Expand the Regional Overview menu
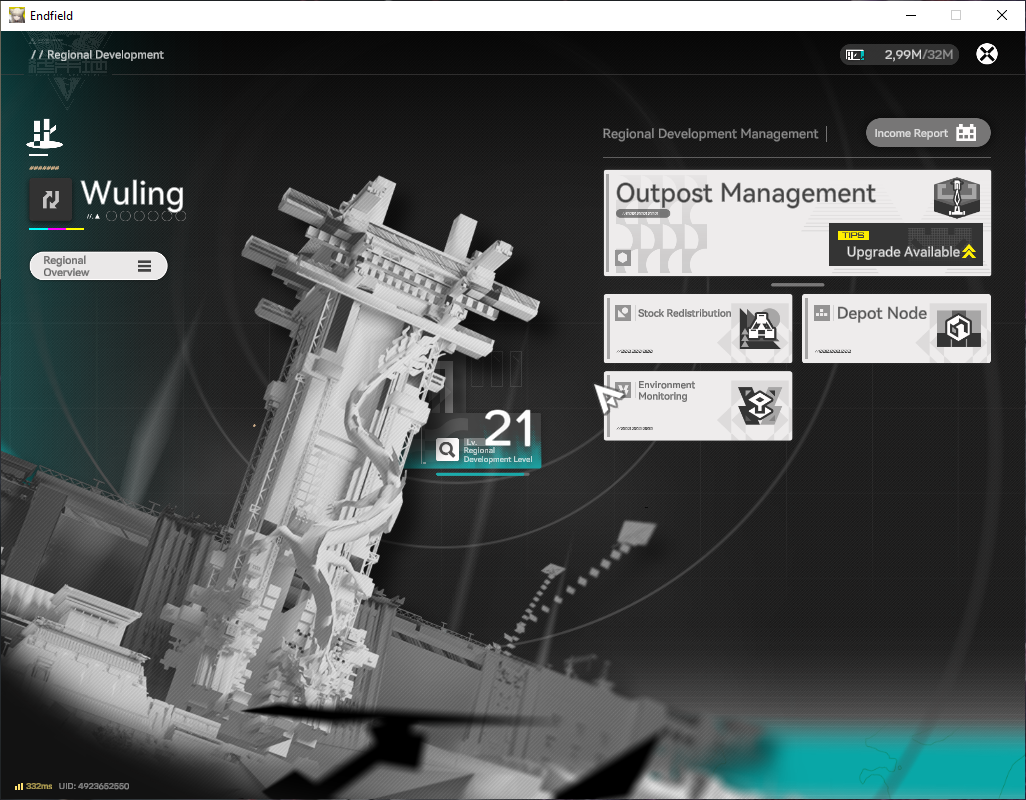1026x800 pixels. tap(99, 266)
